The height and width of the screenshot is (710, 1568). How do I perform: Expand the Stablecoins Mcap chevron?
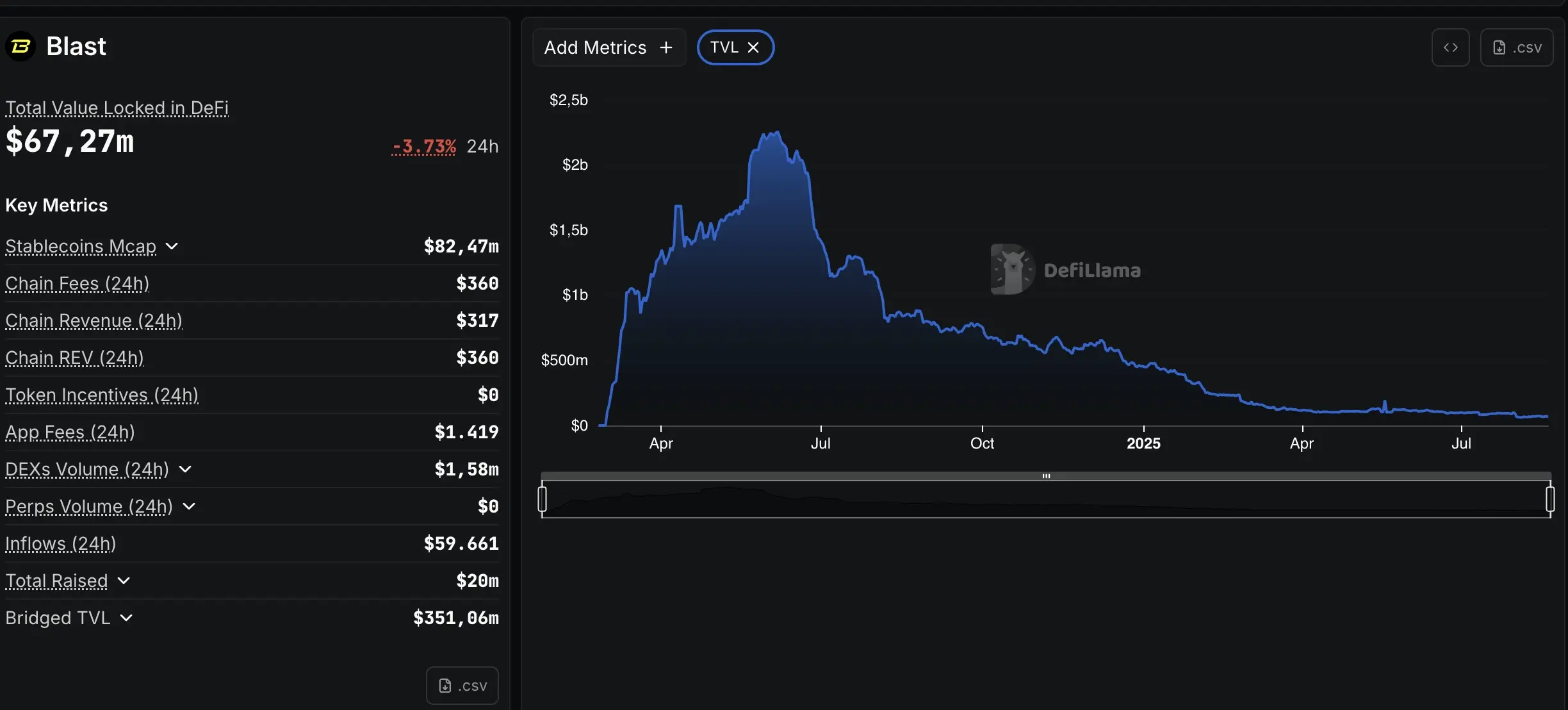pyautogui.click(x=172, y=246)
